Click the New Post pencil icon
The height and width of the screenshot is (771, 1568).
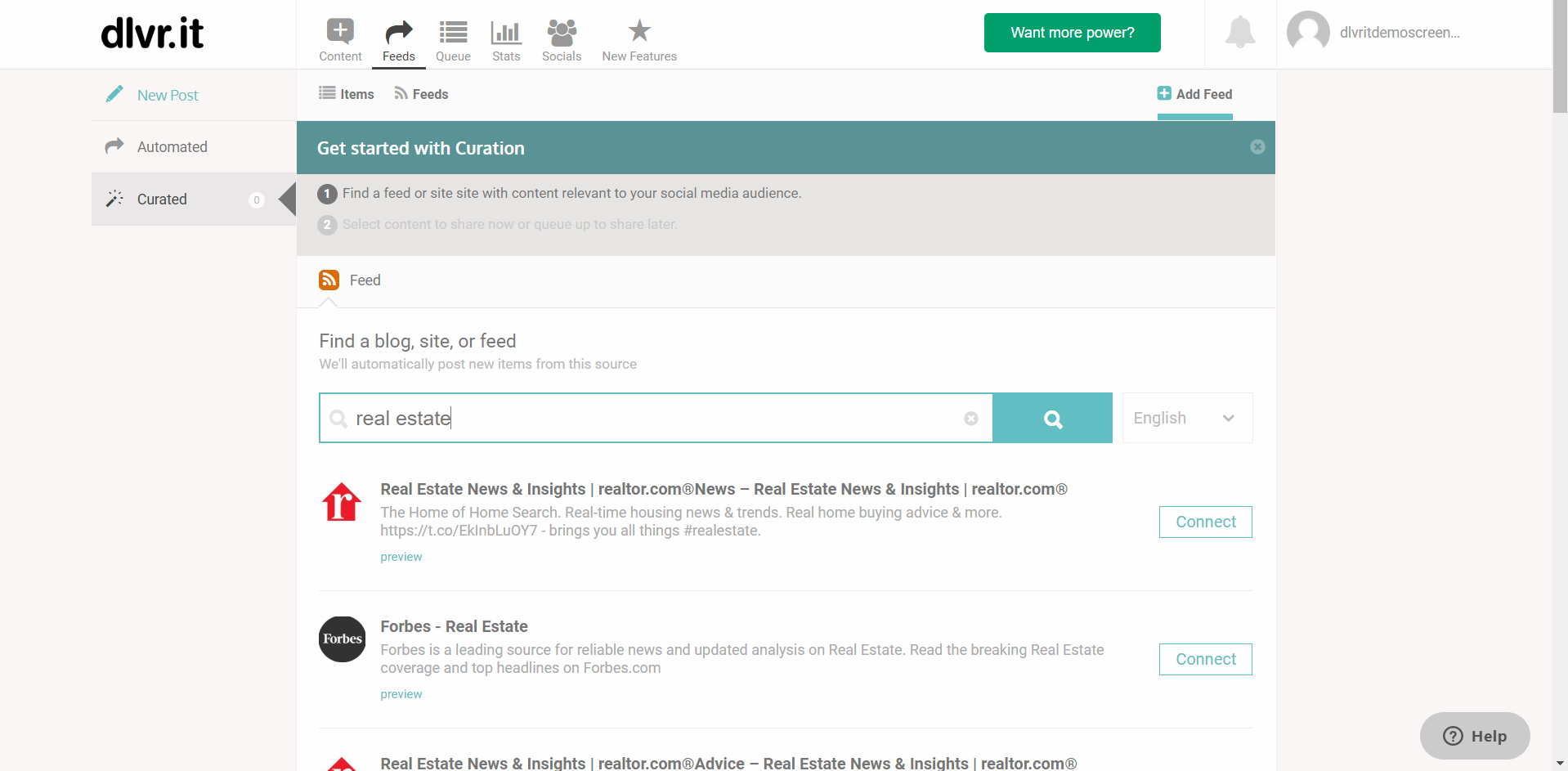pyautogui.click(x=114, y=94)
